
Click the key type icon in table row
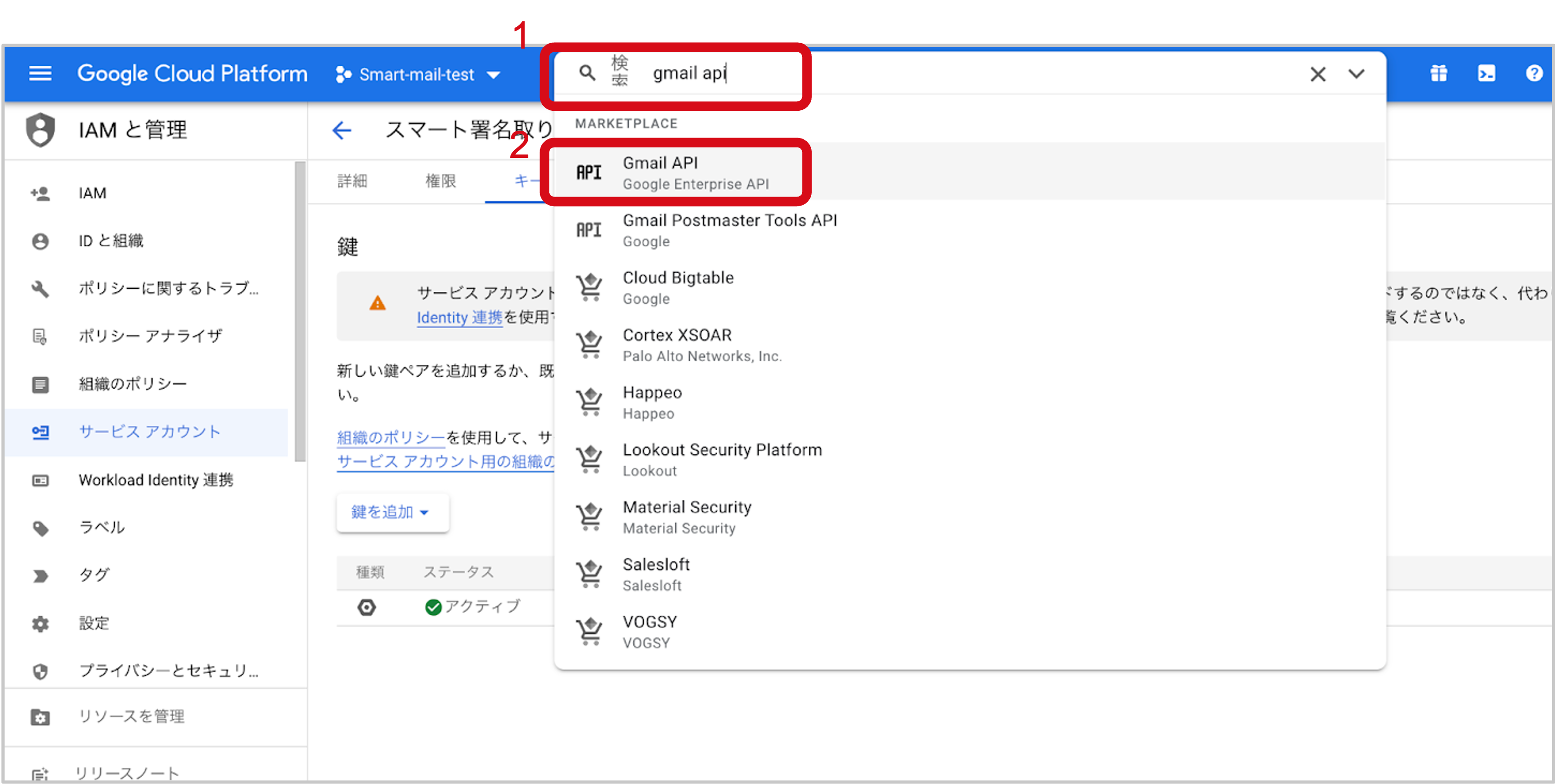pos(367,607)
